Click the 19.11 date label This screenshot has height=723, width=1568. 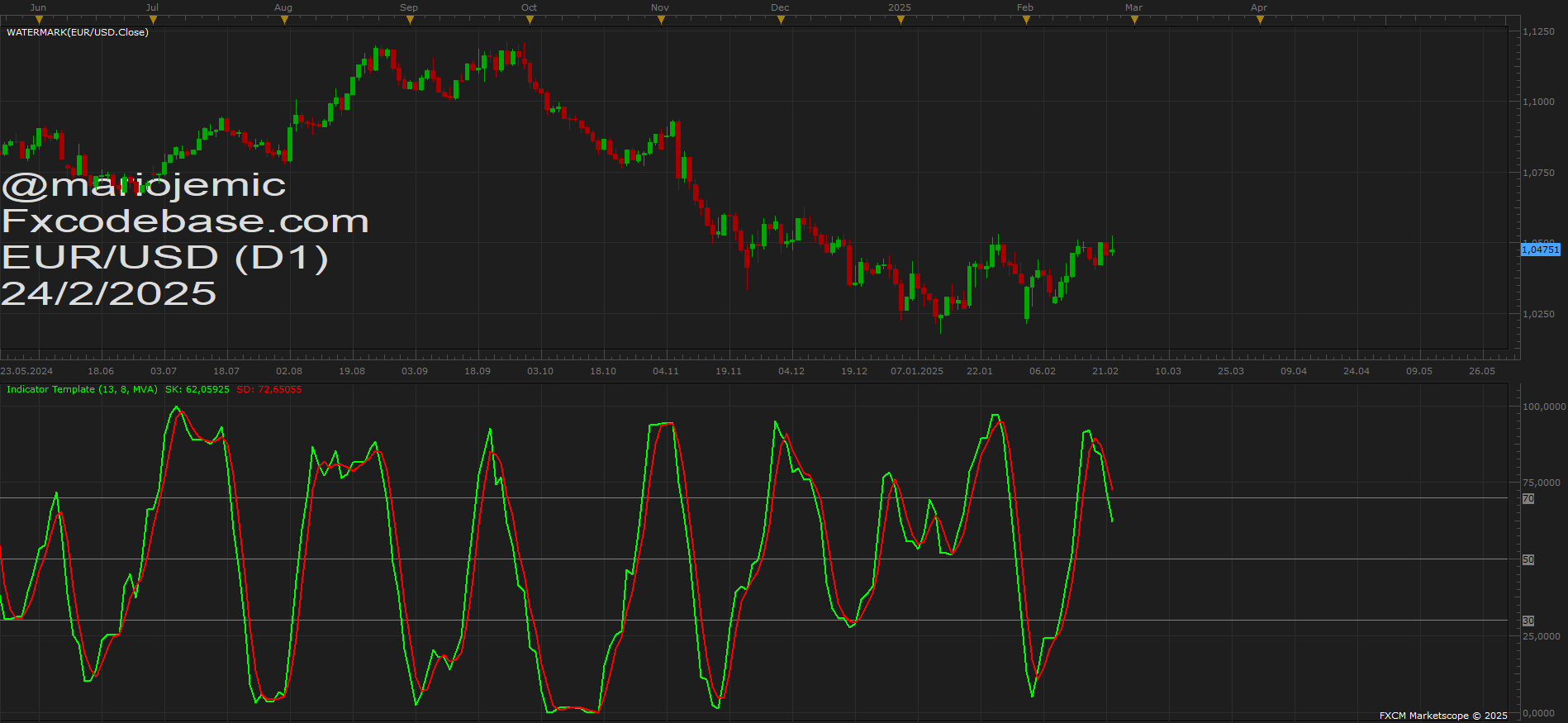pyautogui.click(x=729, y=371)
